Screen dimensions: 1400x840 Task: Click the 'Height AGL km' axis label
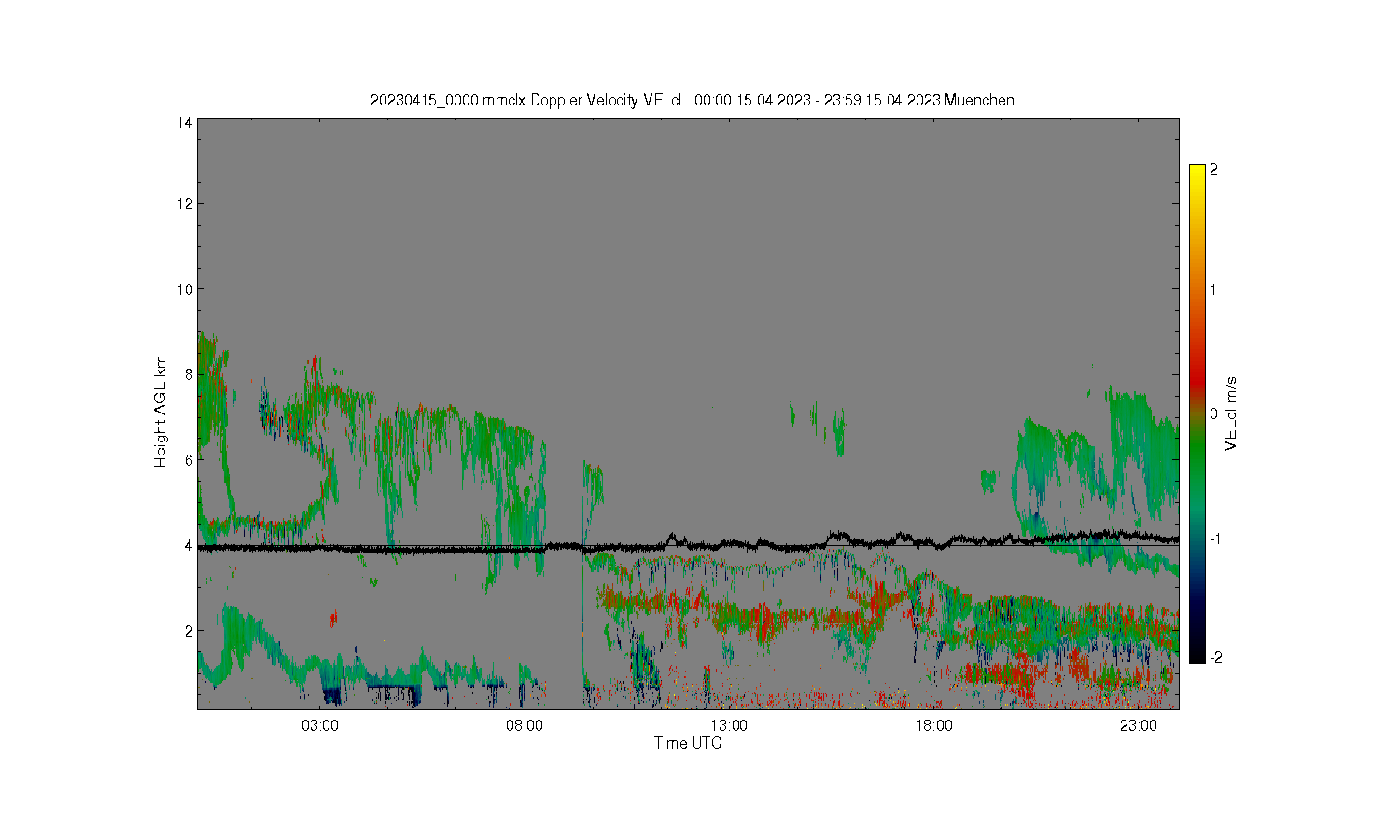click(161, 412)
